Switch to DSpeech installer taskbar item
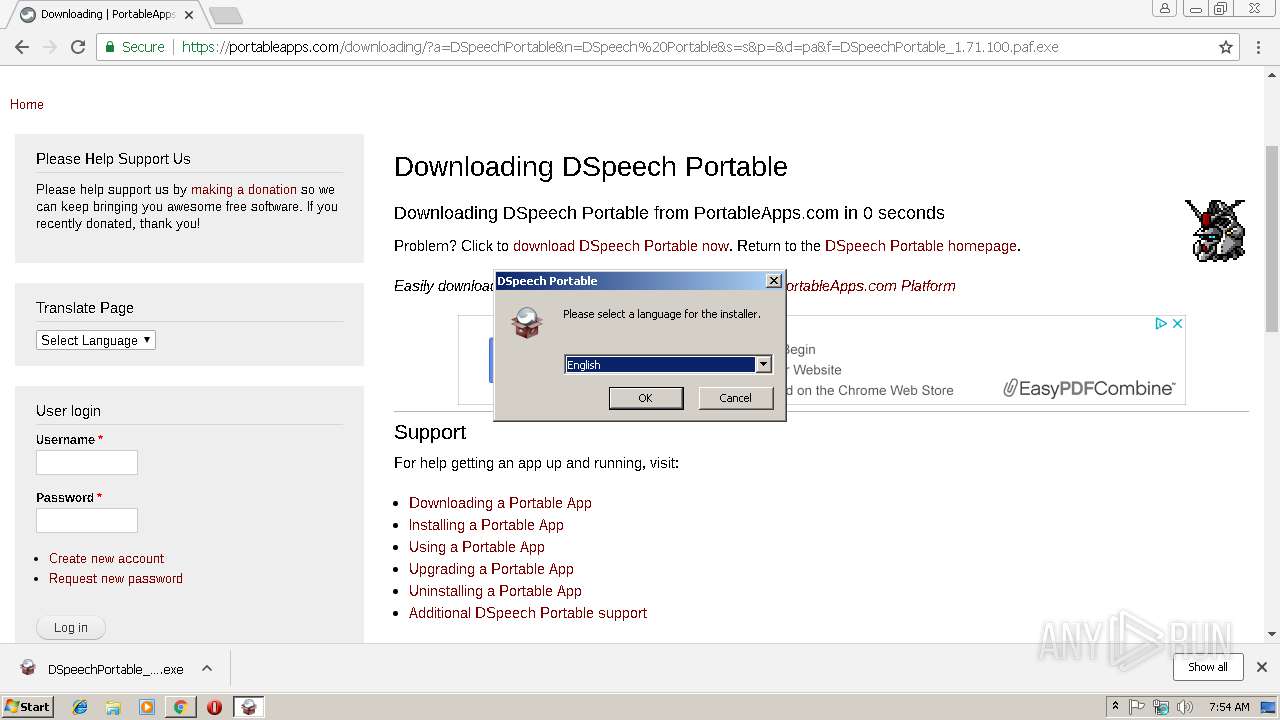This screenshot has width=1280, height=720. 248,707
